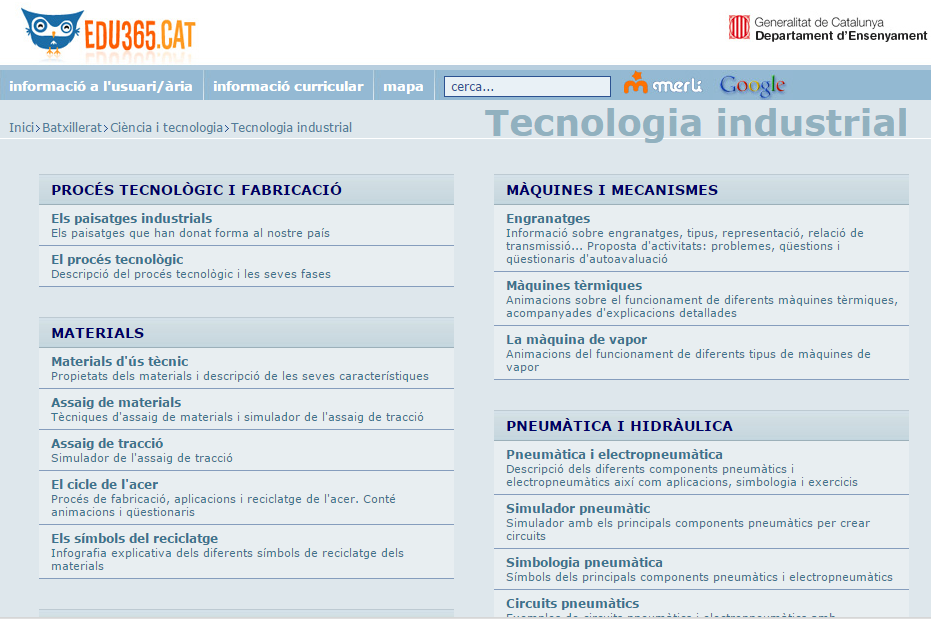Open 'Els paisatges industrials' link

click(x=131, y=218)
